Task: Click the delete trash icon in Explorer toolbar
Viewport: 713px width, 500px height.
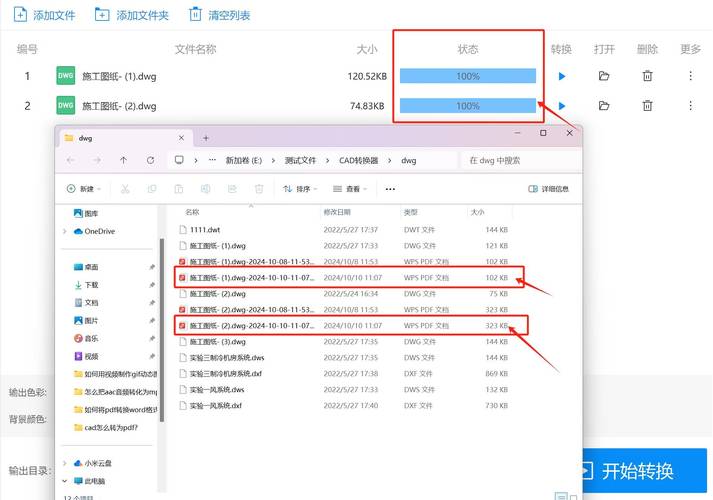Action: tap(259, 189)
